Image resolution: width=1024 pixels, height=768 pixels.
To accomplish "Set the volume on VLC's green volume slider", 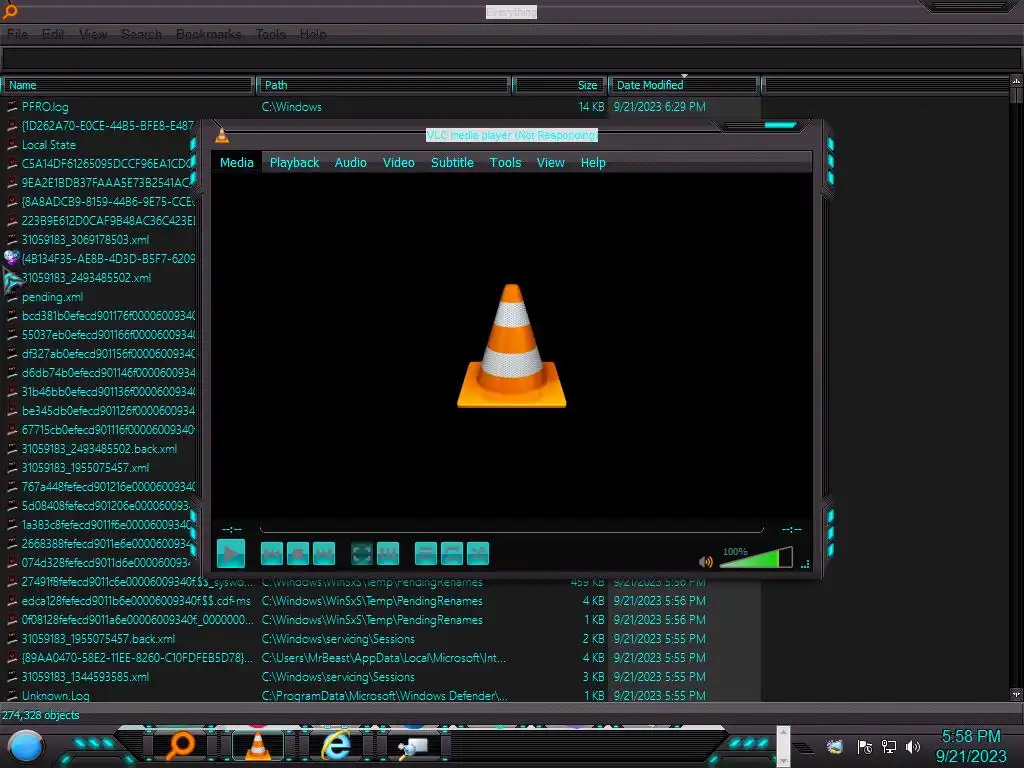I will pos(756,558).
